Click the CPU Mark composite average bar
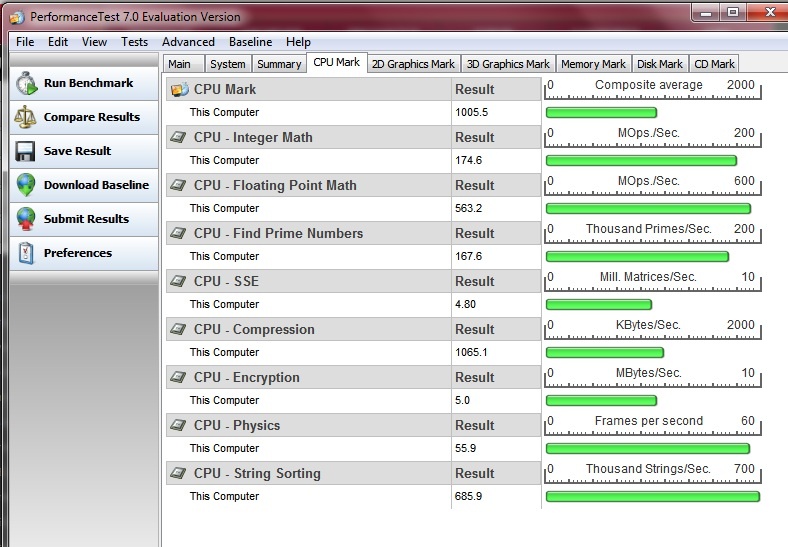Viewport: 788px width, 547px height. 601,113
